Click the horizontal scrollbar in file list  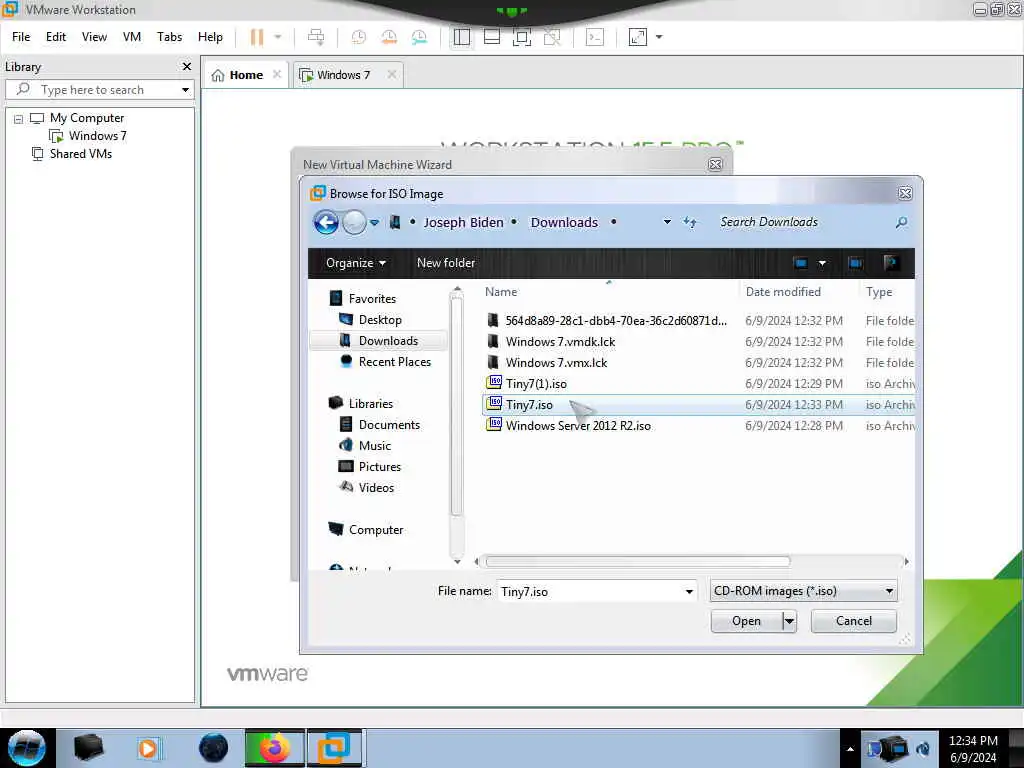(x=638, y=562)
